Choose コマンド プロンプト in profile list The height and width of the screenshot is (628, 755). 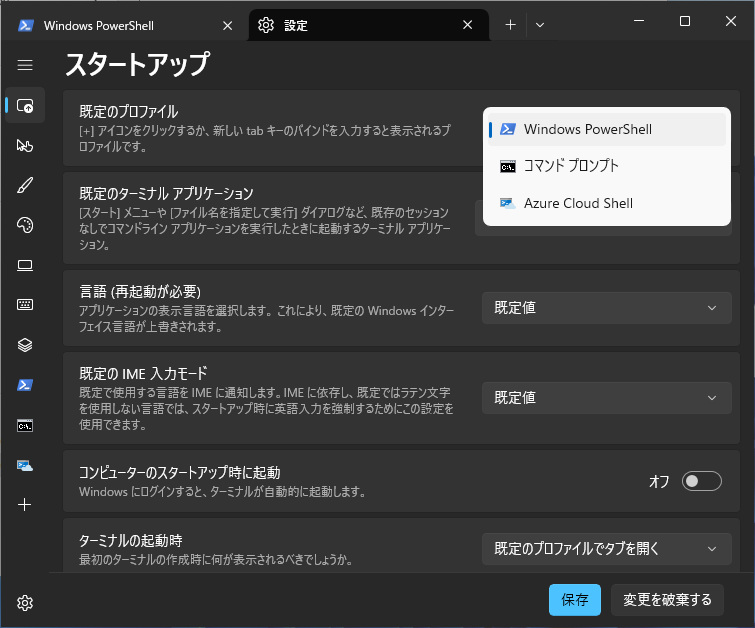[x=607, y=166]
